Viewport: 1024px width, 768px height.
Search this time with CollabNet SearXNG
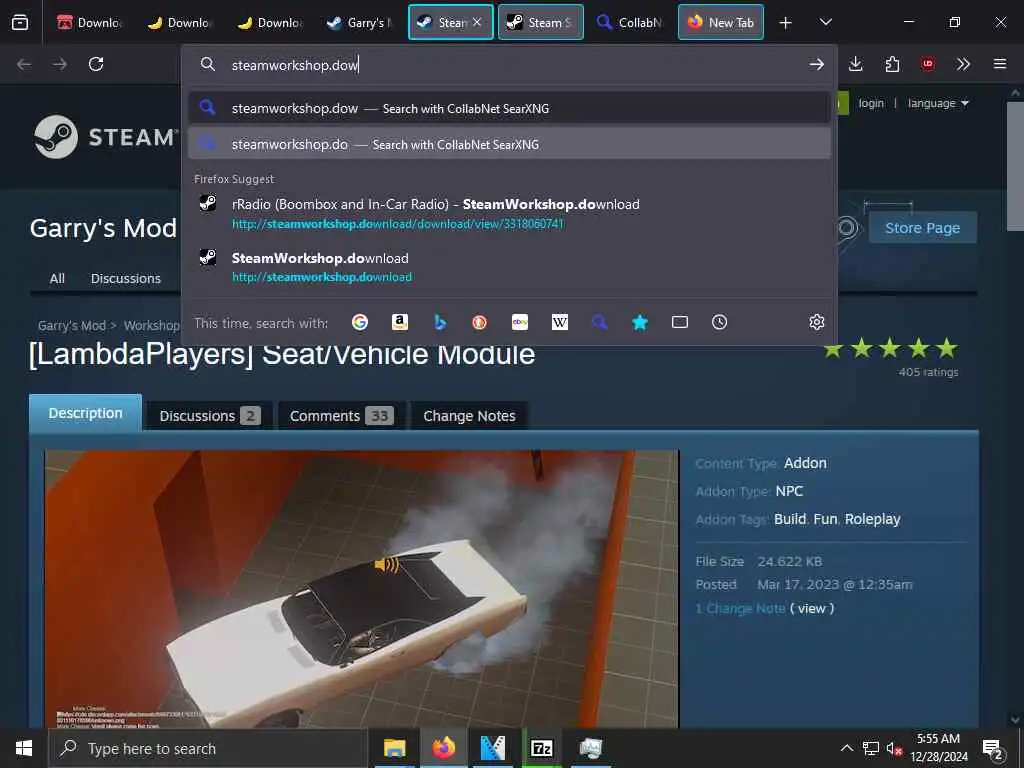(600, 322)
